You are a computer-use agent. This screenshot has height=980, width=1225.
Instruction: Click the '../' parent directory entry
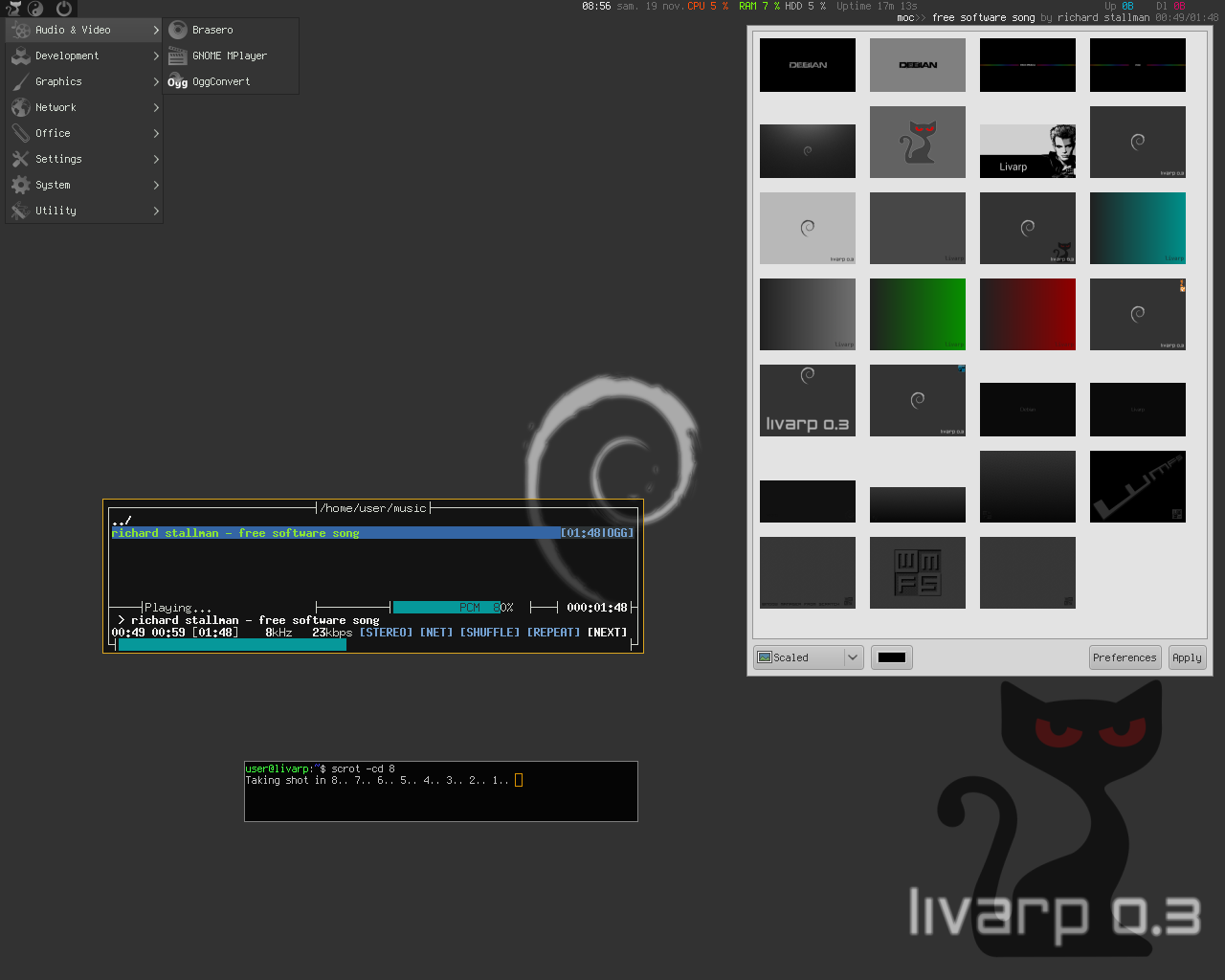[x=122, y=521]
